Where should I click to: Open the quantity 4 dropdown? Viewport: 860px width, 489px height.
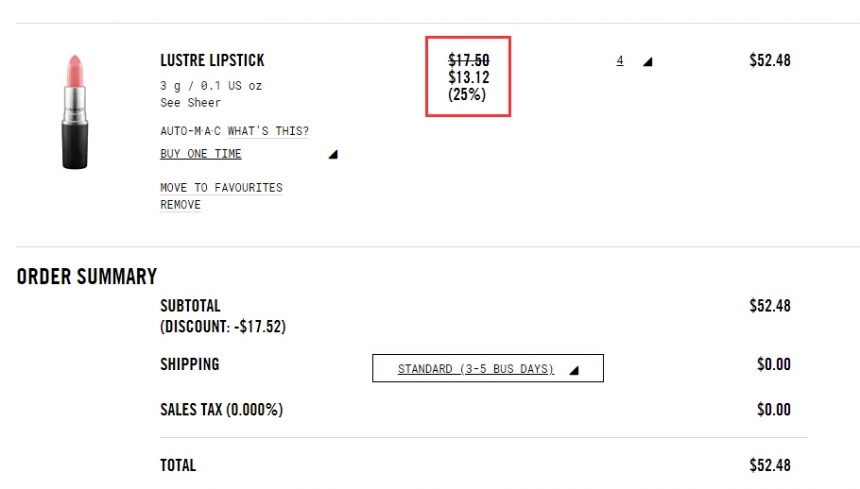pyautogui.click(x=620, y=60)
